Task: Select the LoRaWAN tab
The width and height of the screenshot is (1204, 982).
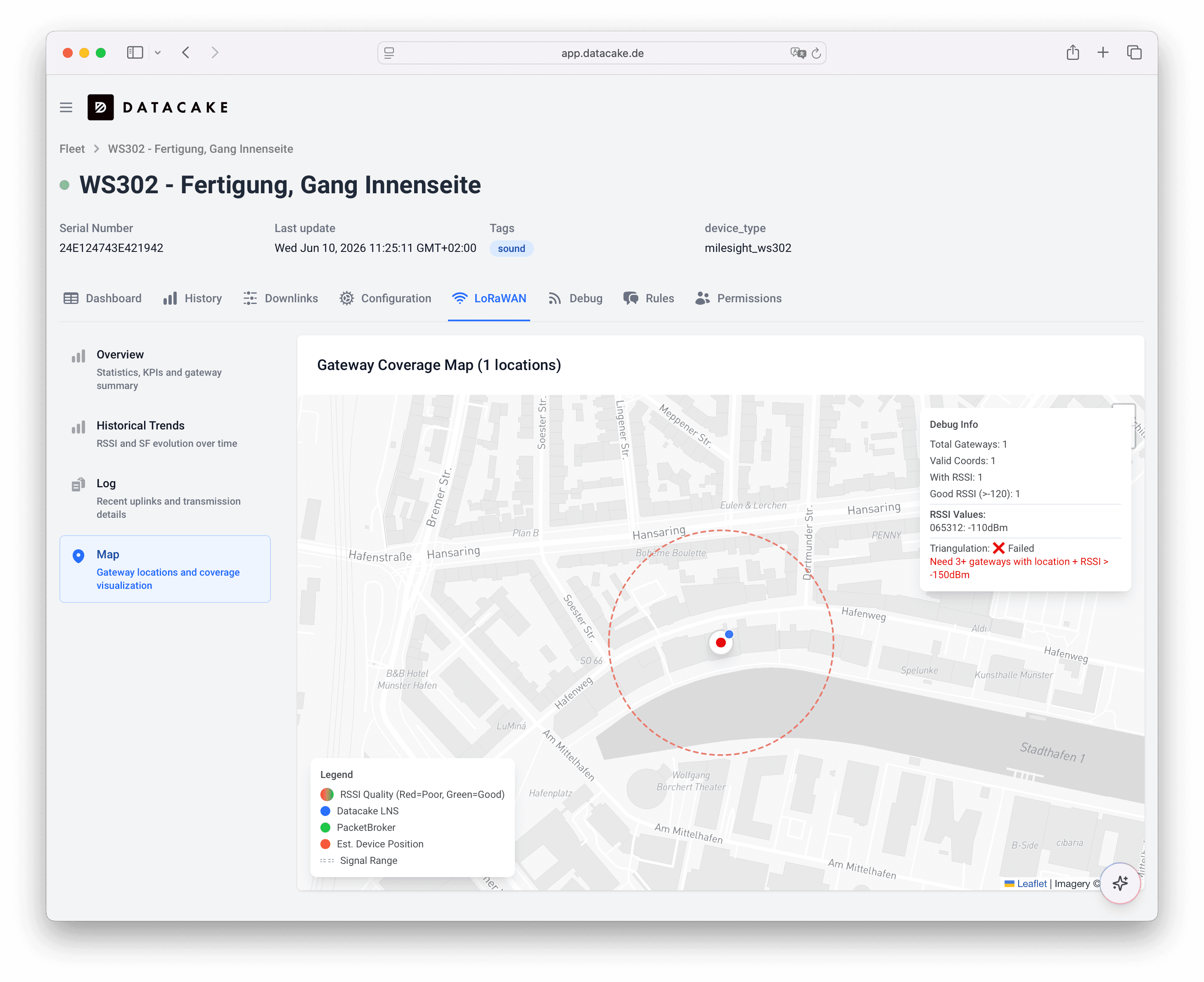Action: point(489,298)
